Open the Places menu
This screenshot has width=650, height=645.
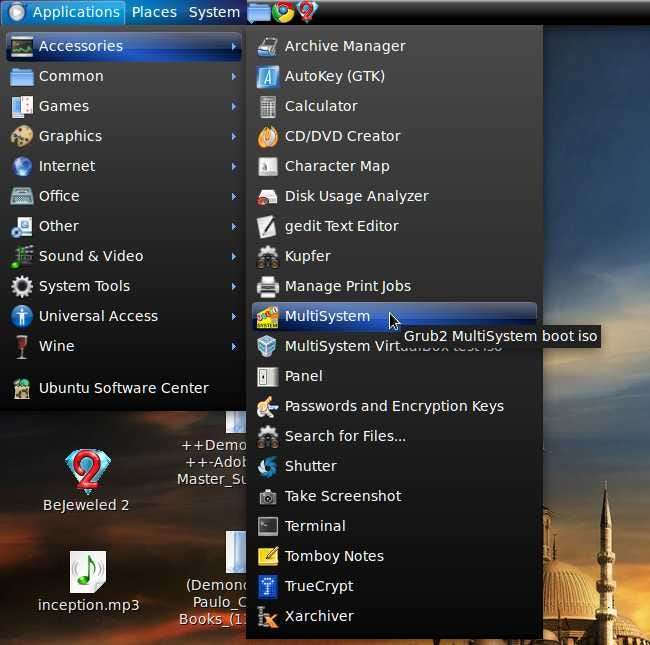[x=154, y=12]
